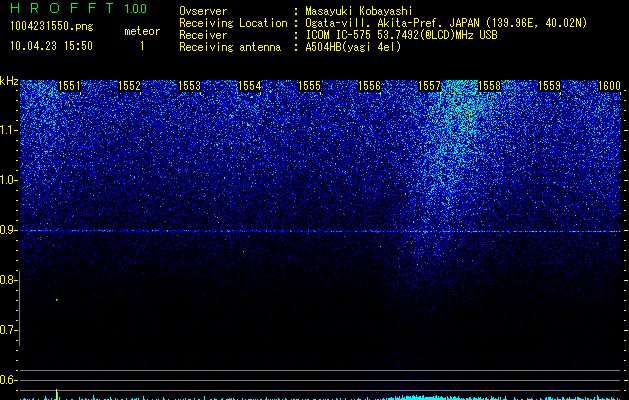The width and height of the screenshot is (629, 400).
Task: Click the 1600 time marker
Action: (x=609, y=86)
